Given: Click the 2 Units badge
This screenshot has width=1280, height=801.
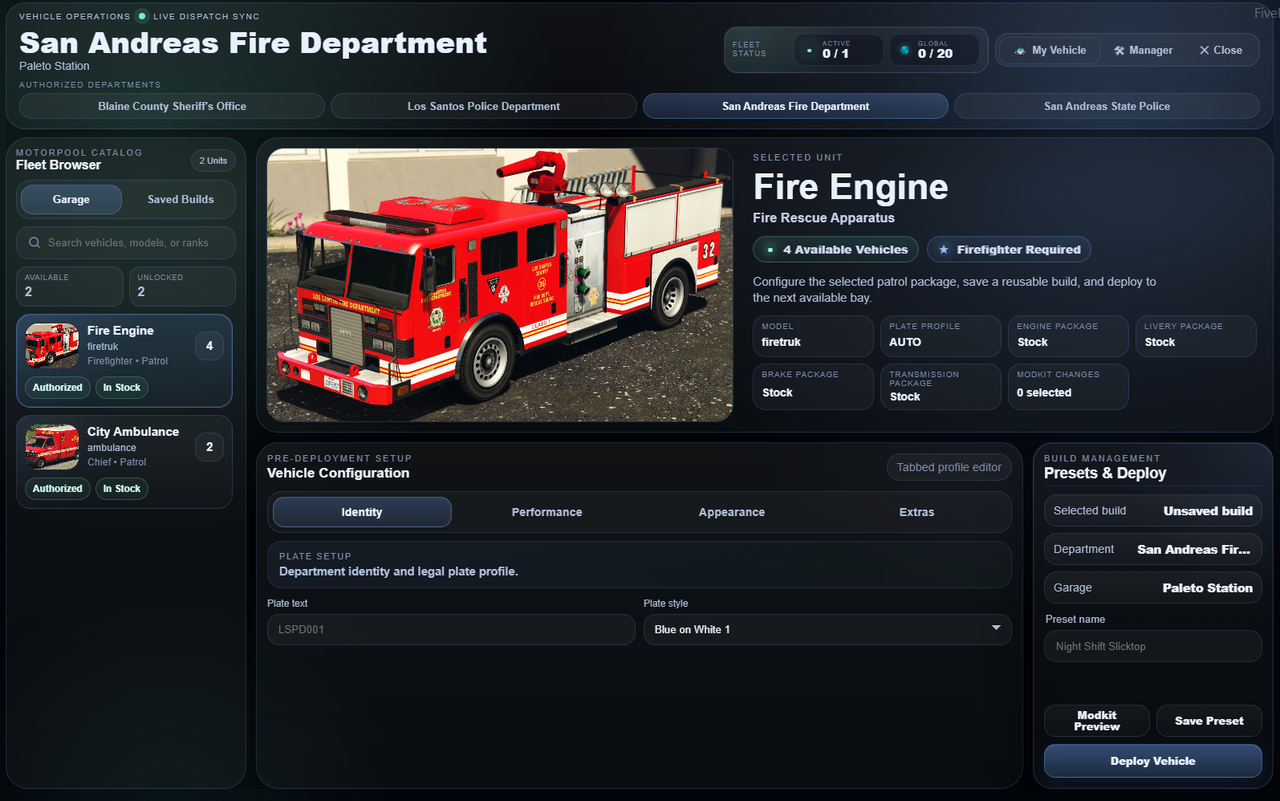Looking at the screenshot, I should [213, 161].
